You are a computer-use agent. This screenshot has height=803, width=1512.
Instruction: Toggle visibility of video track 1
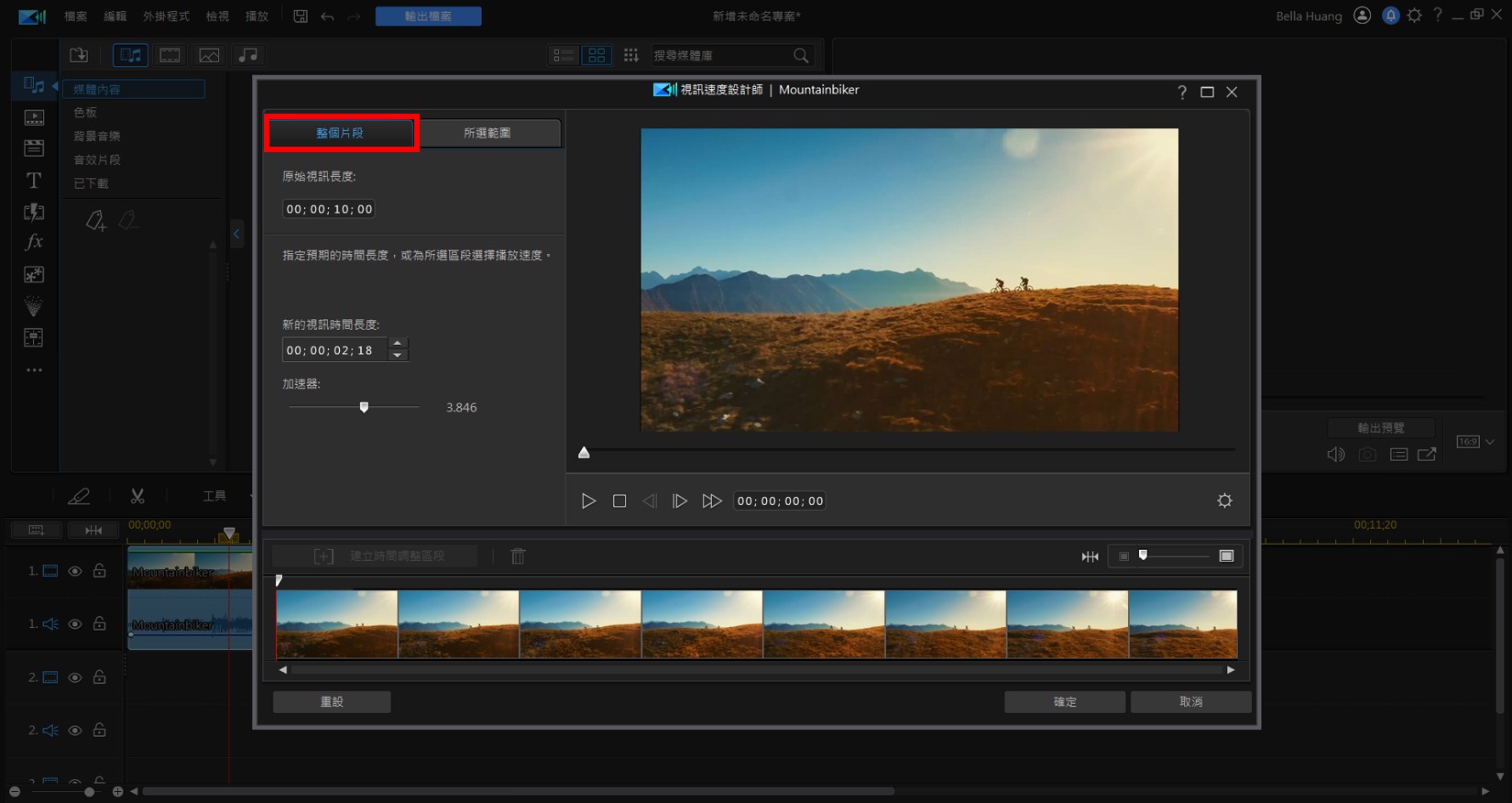tap(75, 571)
